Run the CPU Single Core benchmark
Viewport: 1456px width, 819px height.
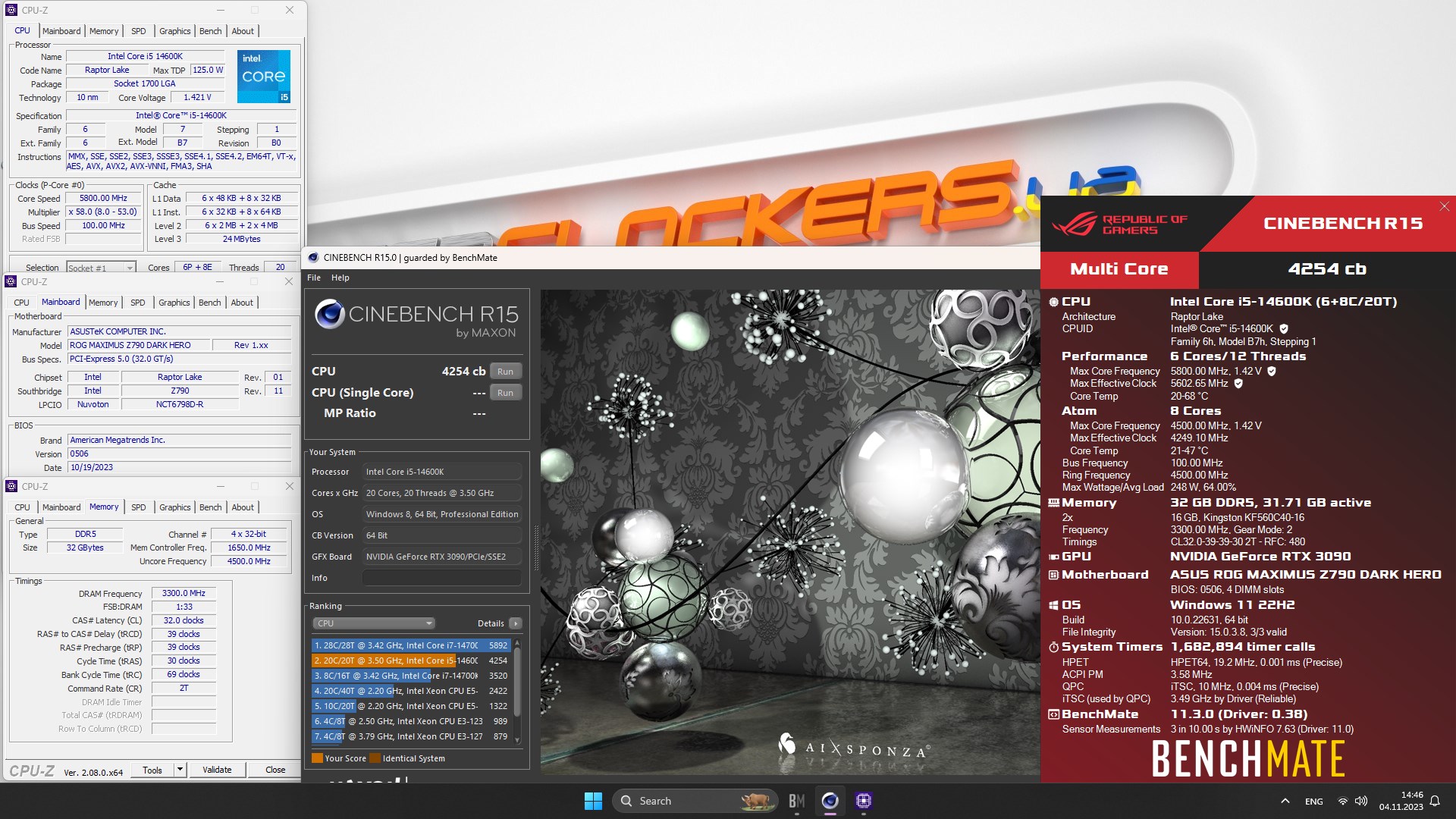click(506, 393)
